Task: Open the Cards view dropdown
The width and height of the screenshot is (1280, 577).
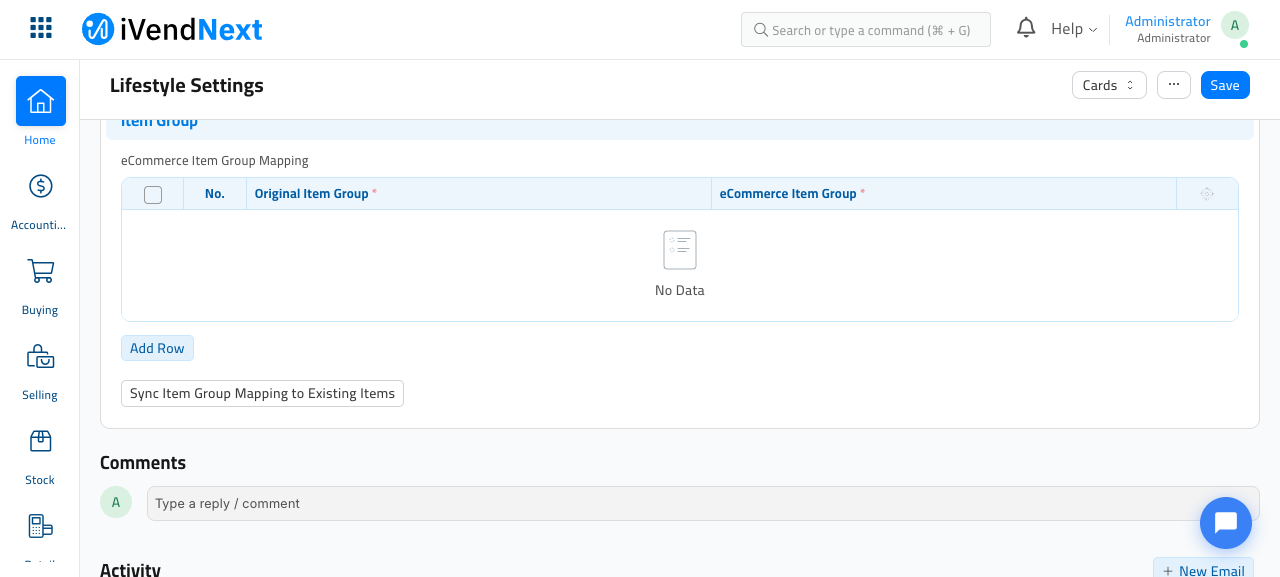Action: [x=1109, y=85]
